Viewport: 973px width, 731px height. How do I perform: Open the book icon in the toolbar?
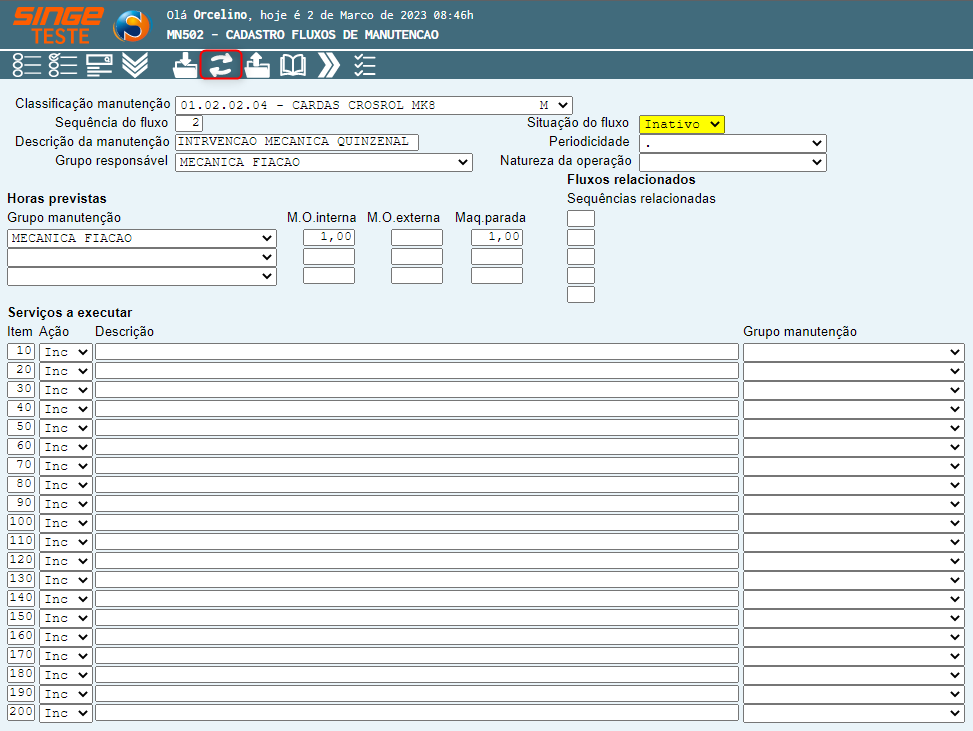(x=293, y=65)
